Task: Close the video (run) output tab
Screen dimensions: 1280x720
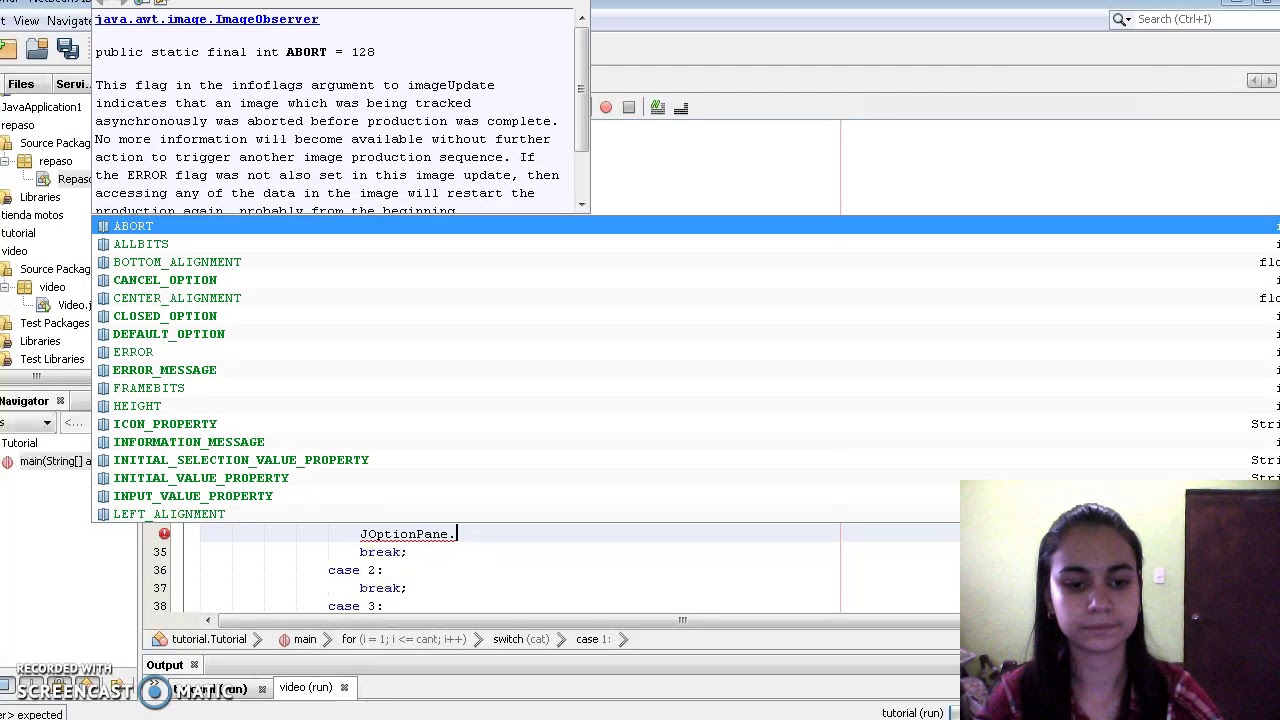Action: [x=344, y=688]
